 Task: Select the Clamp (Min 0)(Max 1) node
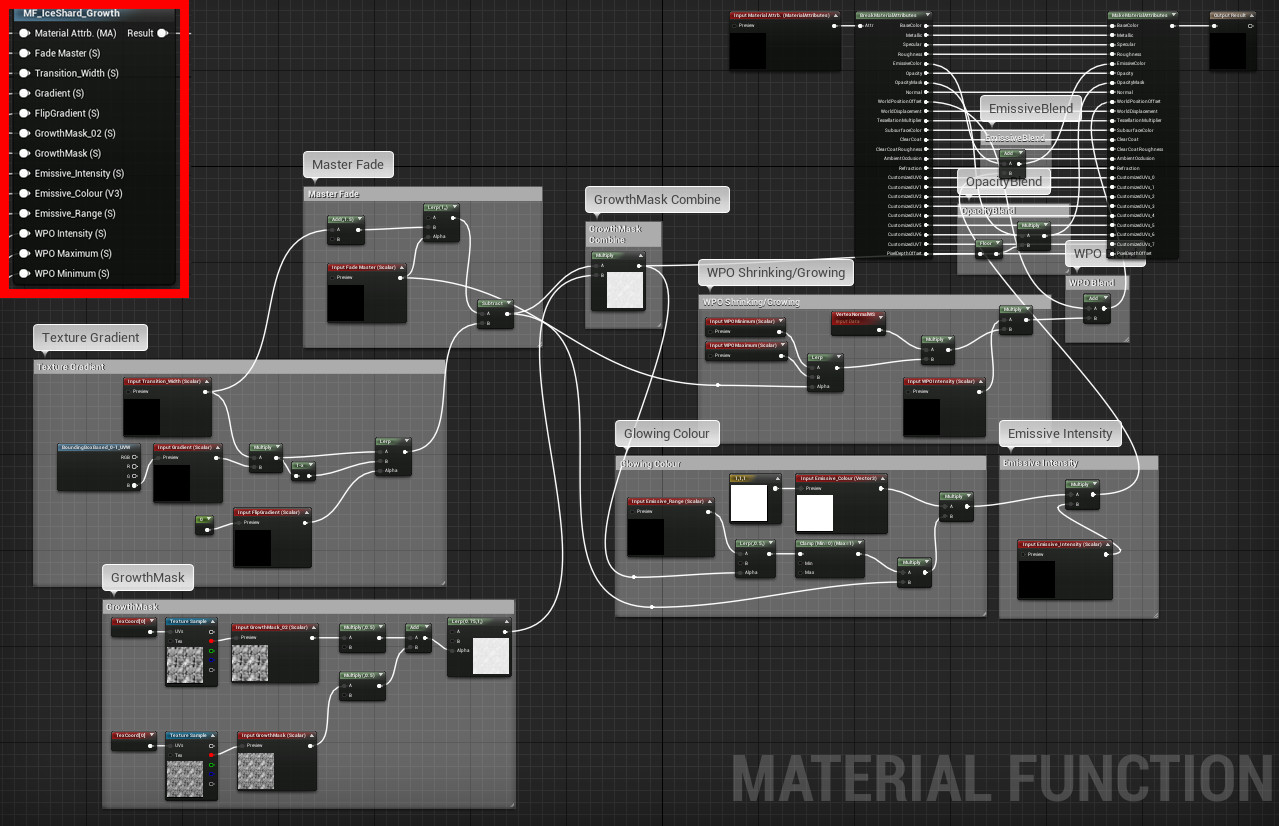pos(828,543)
